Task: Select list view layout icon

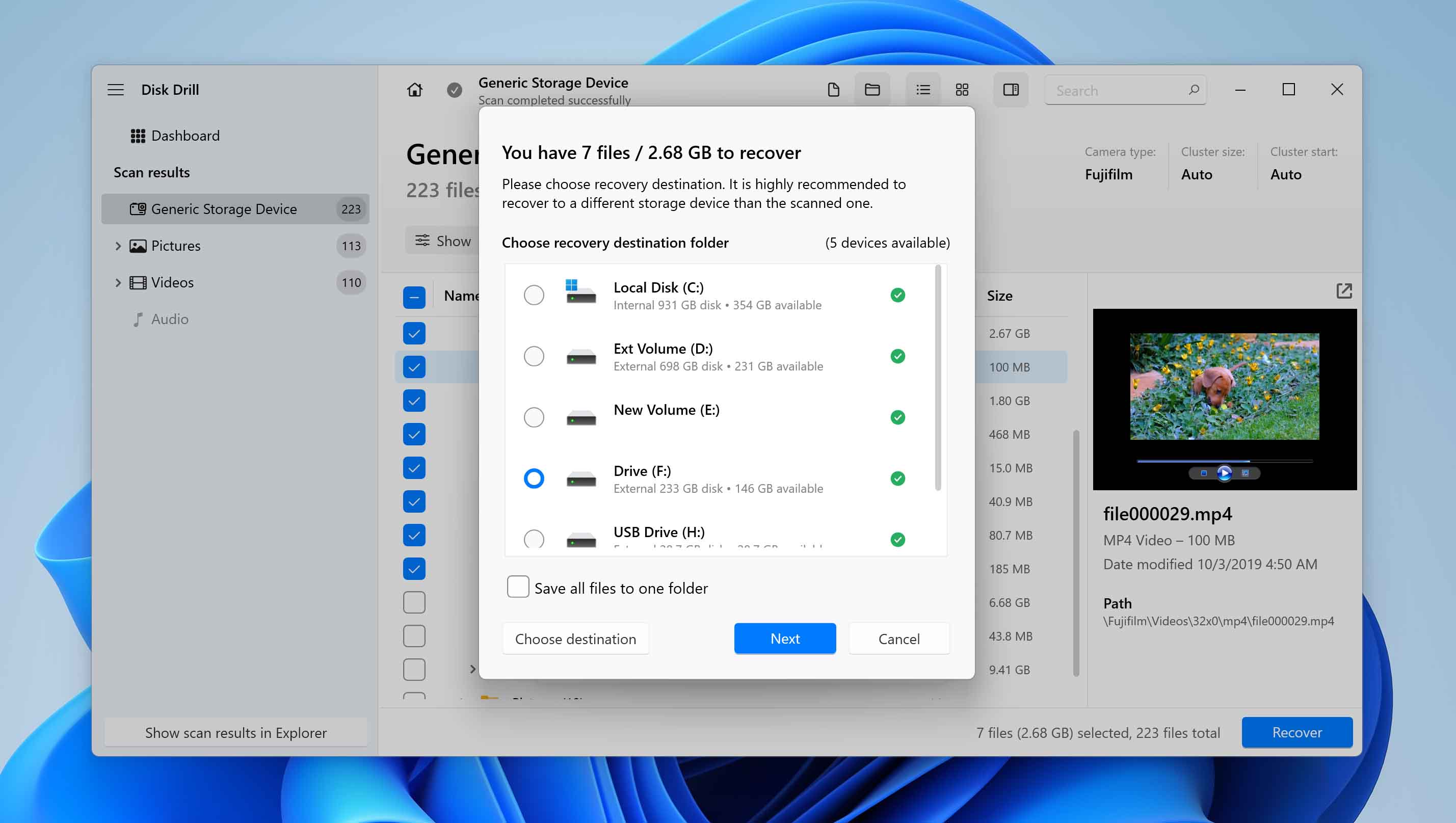Action: pos(923,90)
